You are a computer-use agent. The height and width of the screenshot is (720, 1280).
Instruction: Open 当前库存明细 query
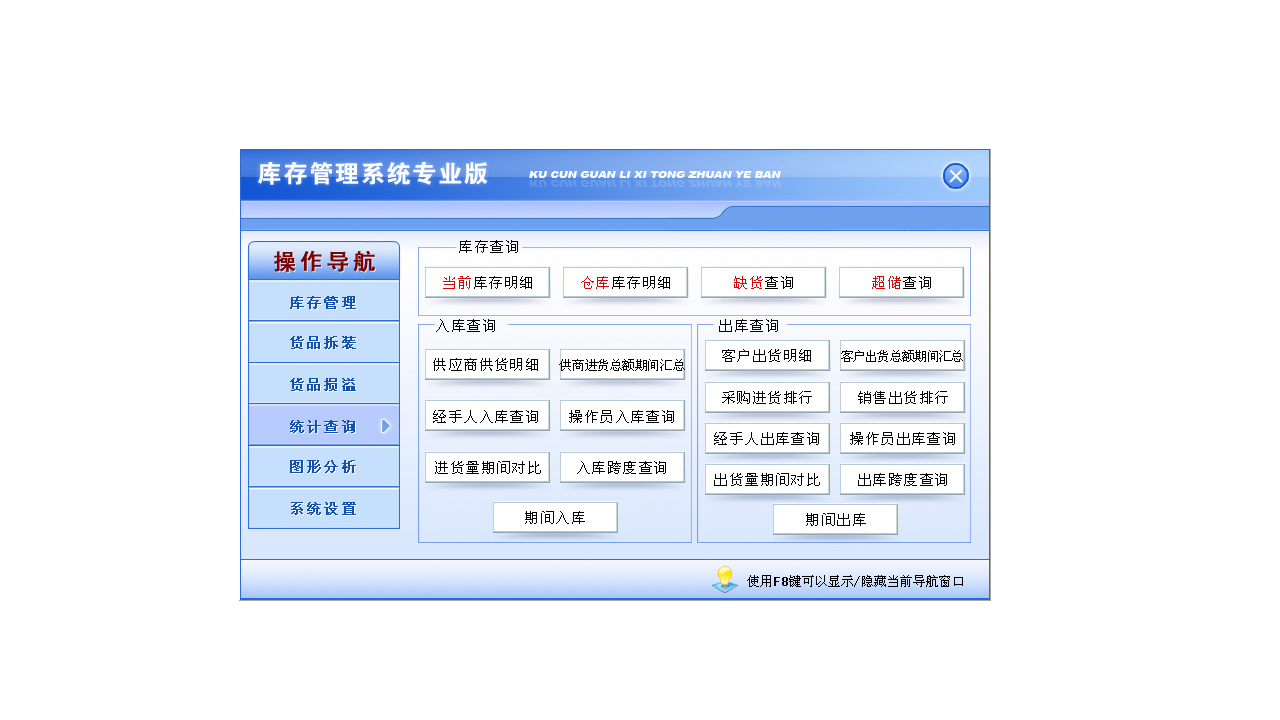[x=487, y=282]
